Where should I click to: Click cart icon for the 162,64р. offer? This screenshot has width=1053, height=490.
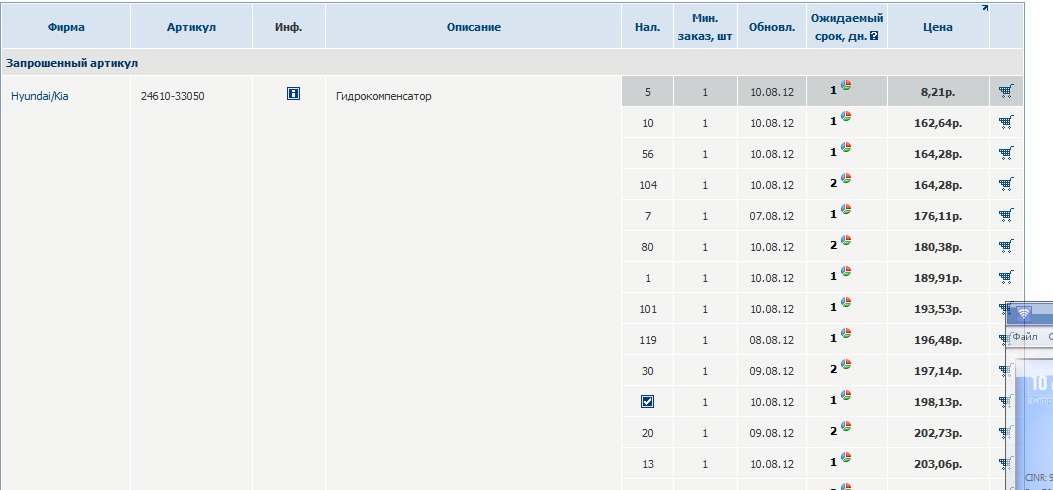[x=1005, y=122]
